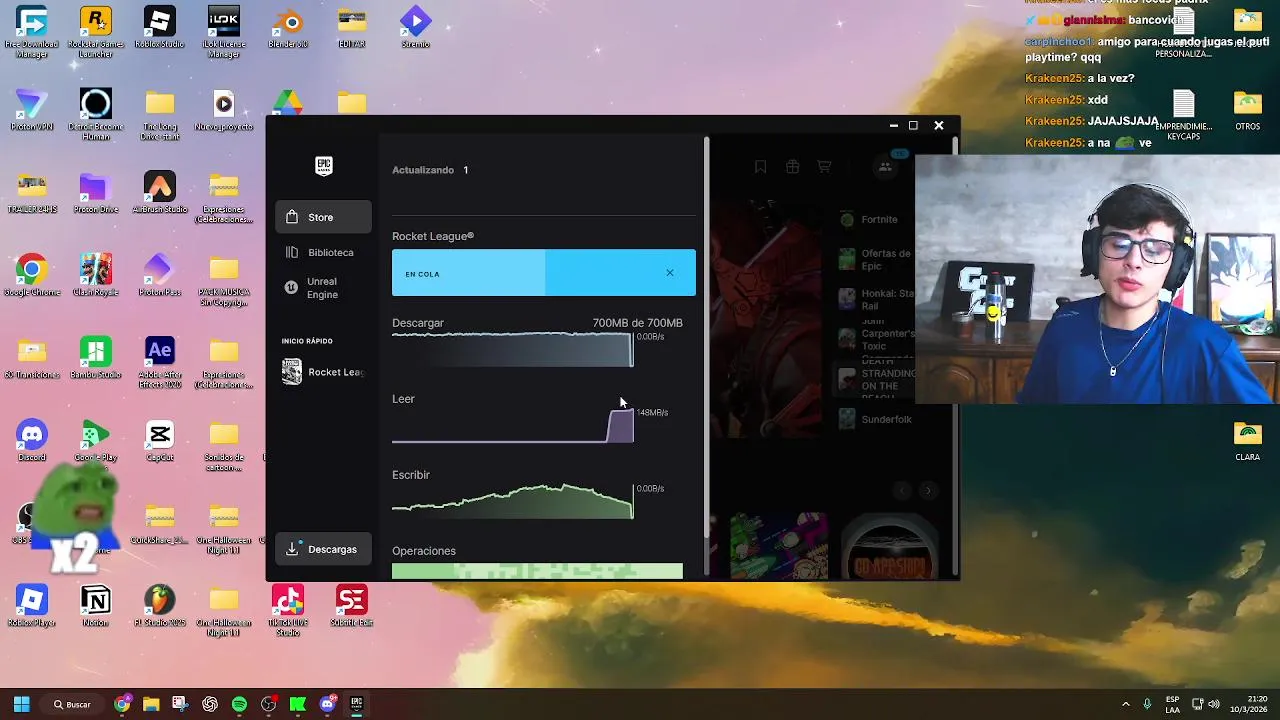Open Proton Pass desktop icon
Image resolution: width=1280 pixels, height=720 pixels.
point(160,275)
